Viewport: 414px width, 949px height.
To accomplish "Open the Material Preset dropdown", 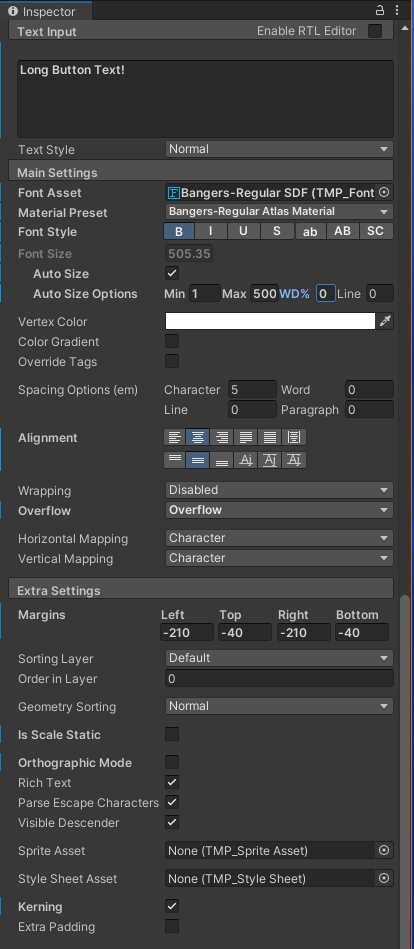I will pos(279,212).
